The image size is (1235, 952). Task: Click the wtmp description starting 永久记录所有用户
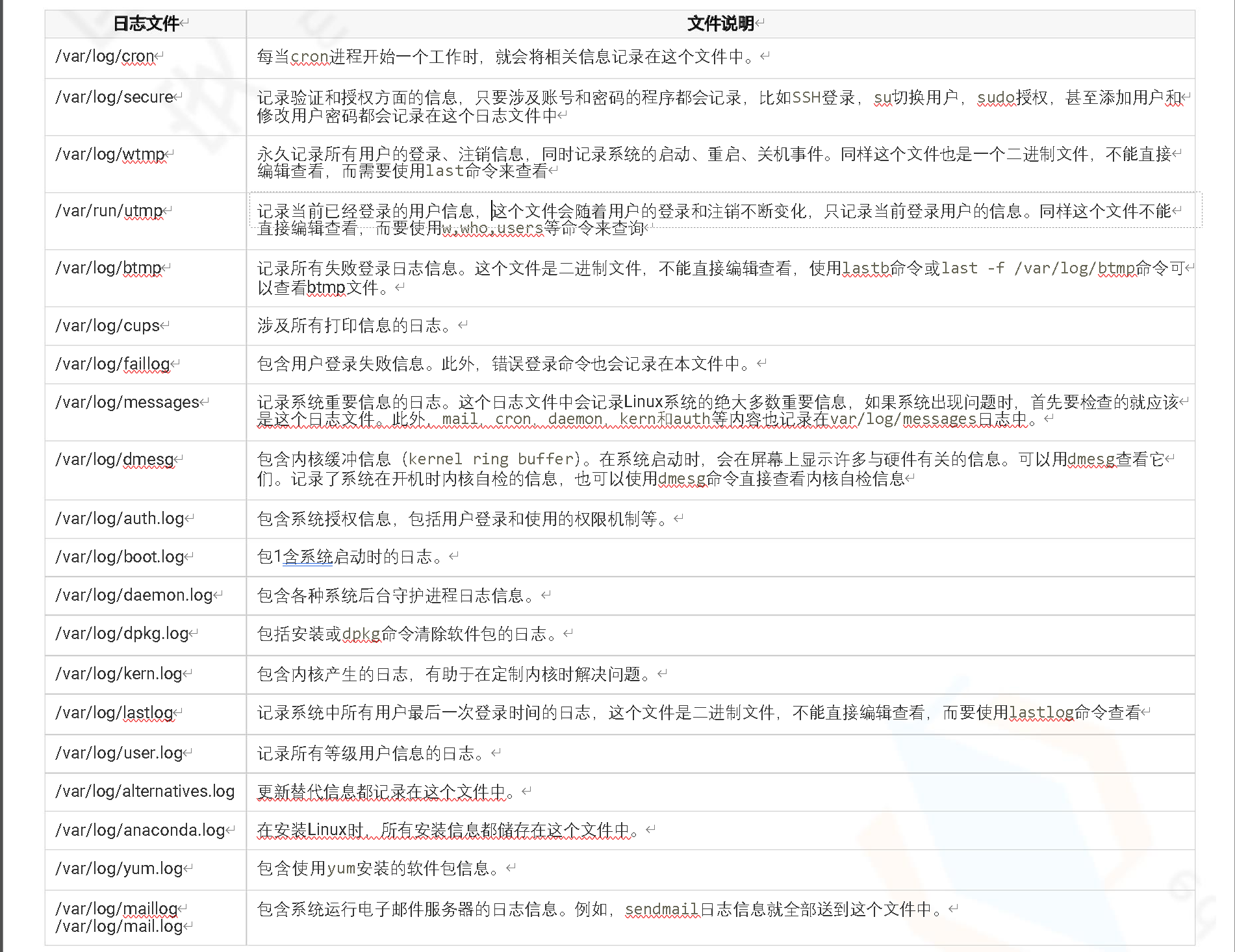click(714, 162)
